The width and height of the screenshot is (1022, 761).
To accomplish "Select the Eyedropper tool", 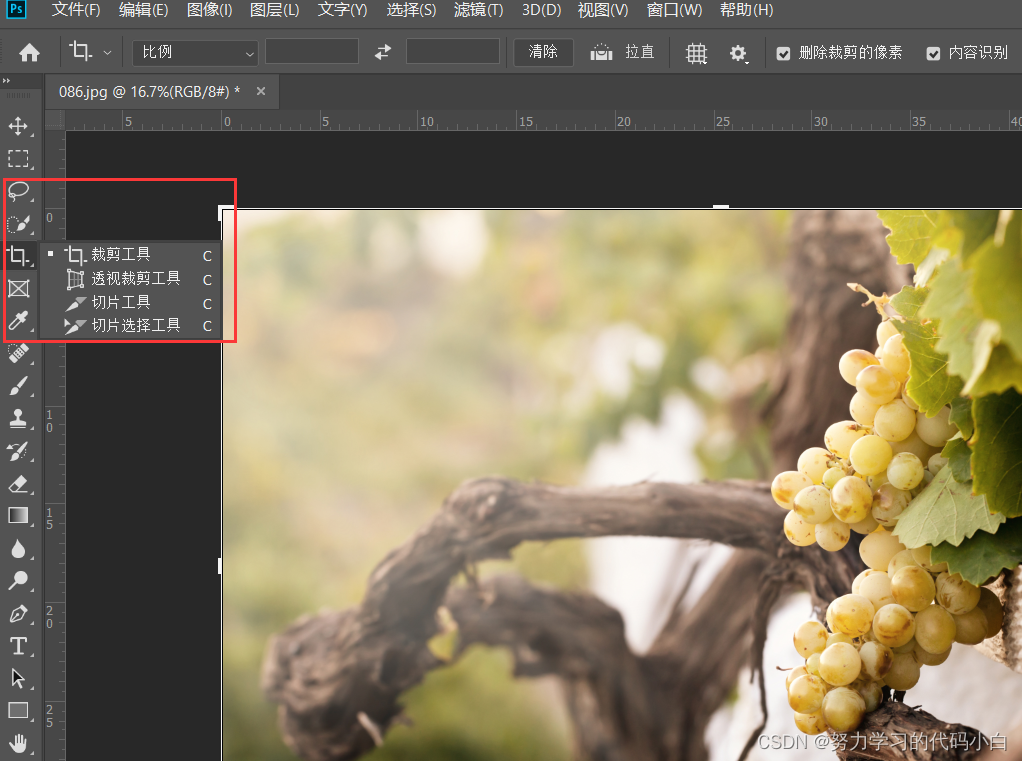I will 18,321.
